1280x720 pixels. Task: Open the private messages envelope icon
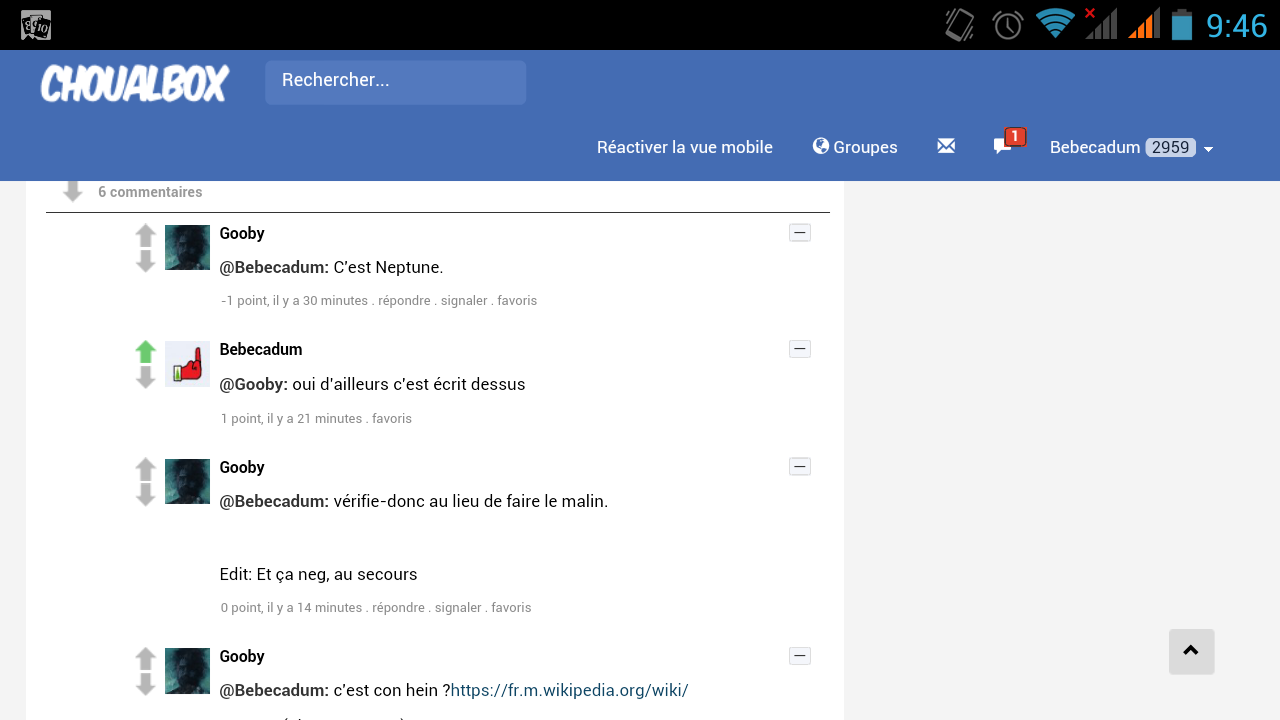click(946, 146)
